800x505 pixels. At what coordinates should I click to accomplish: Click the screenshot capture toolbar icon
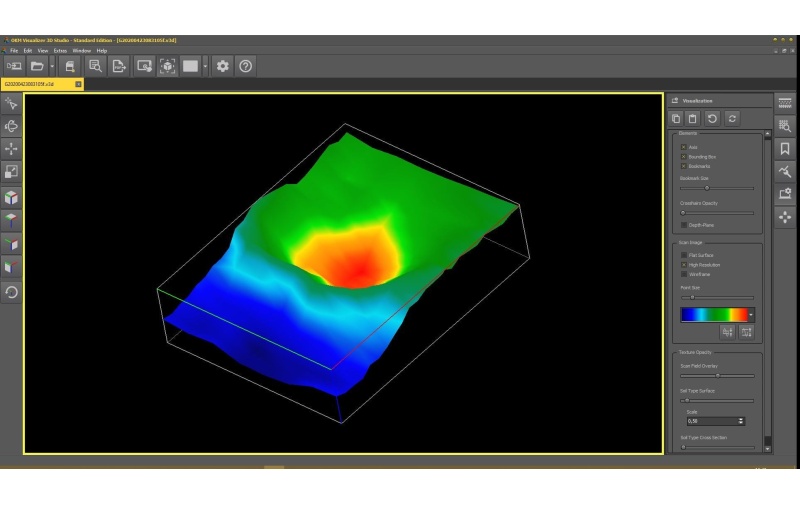point(144,66)
